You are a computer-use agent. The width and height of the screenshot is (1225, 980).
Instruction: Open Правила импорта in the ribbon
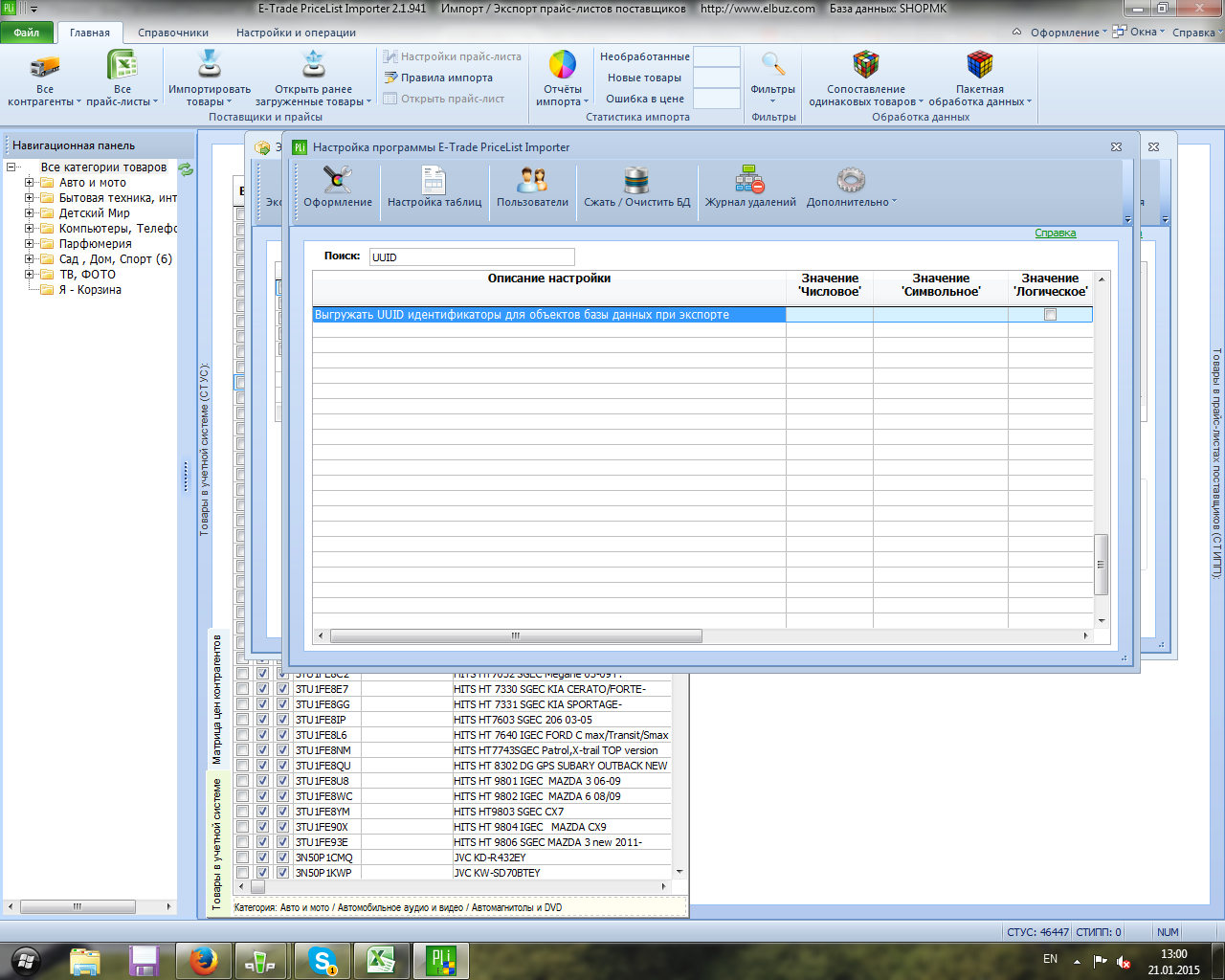(x=438, y=78)
